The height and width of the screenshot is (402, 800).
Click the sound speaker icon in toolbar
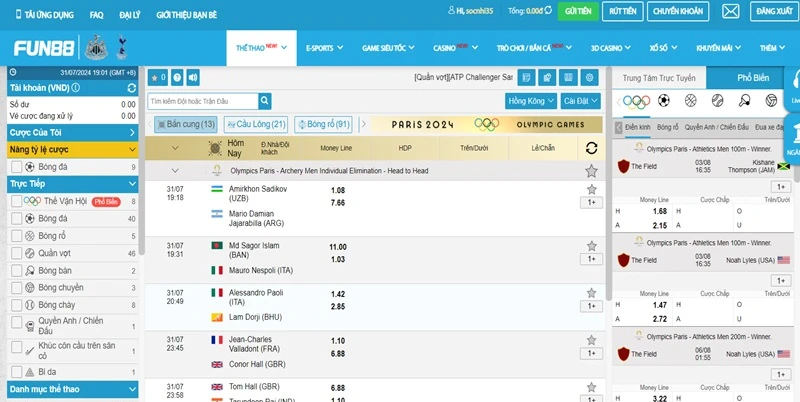point(193,77)
